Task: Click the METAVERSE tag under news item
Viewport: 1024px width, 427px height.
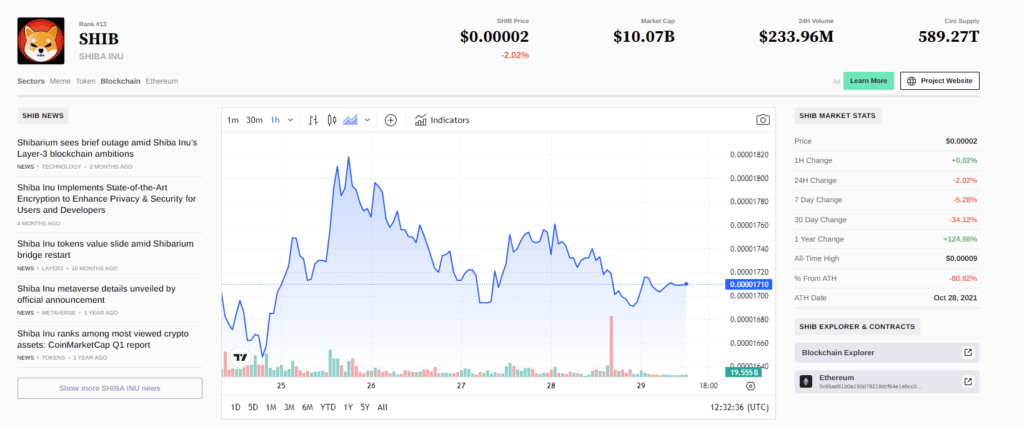Action: [59, 313]
